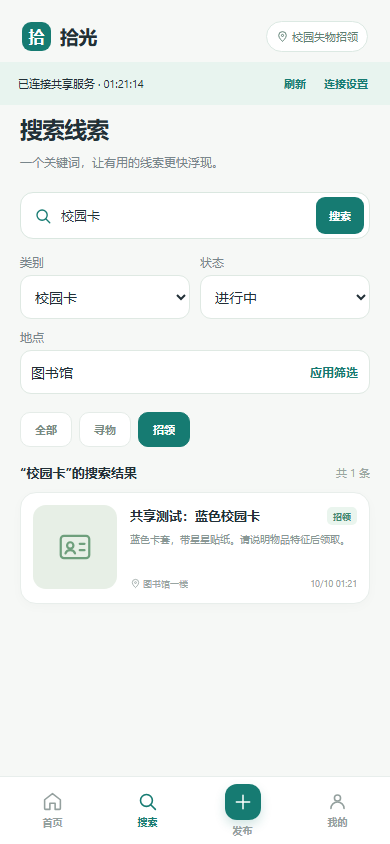The width and height of the screenshot is (390, 844).
Task: Open the 校园失物招领 location selector
Action: click(x=317, y=37)
